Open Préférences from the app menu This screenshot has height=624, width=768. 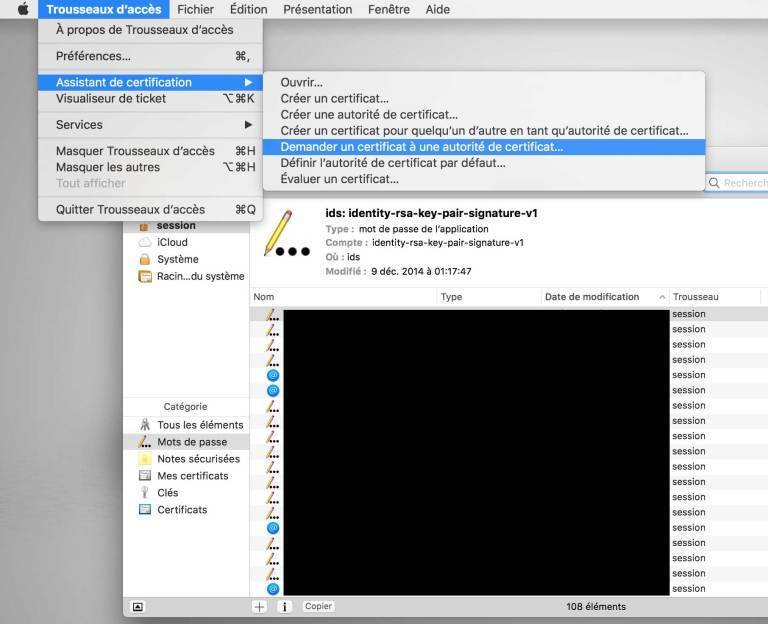(93, 56)
